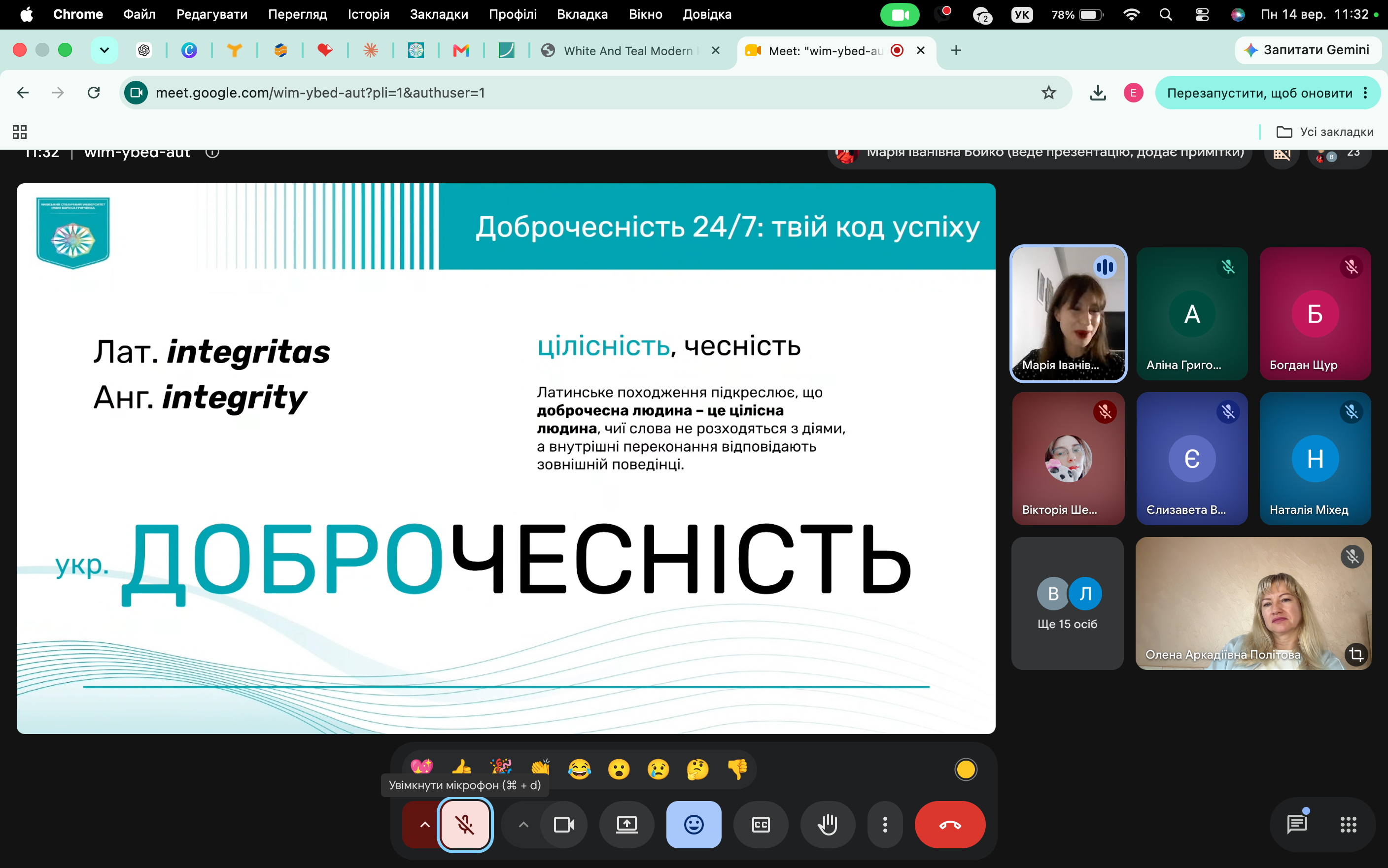This screenshot has width=1388, height=868.
Task: Open meeting details info icon
Action: point(212,153)
